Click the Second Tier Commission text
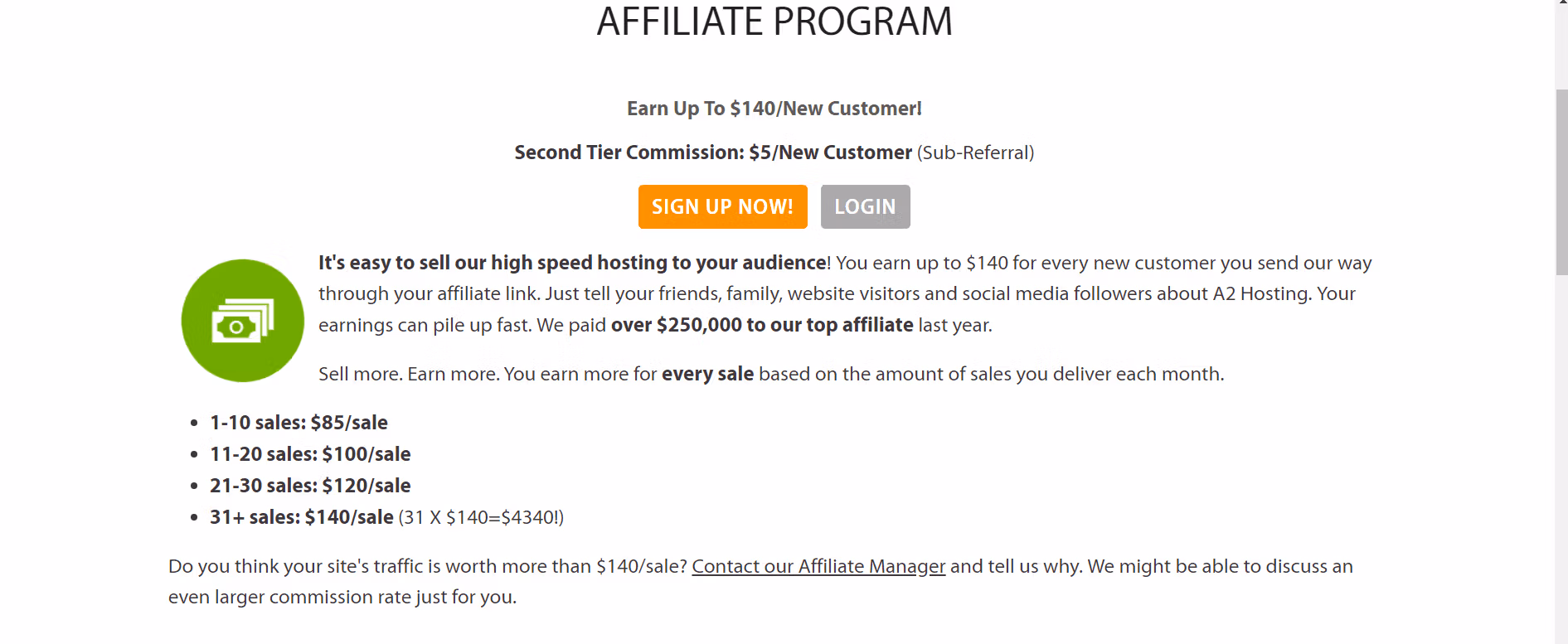Viewport: 1568px width, 644px height. tap(713, 153)
